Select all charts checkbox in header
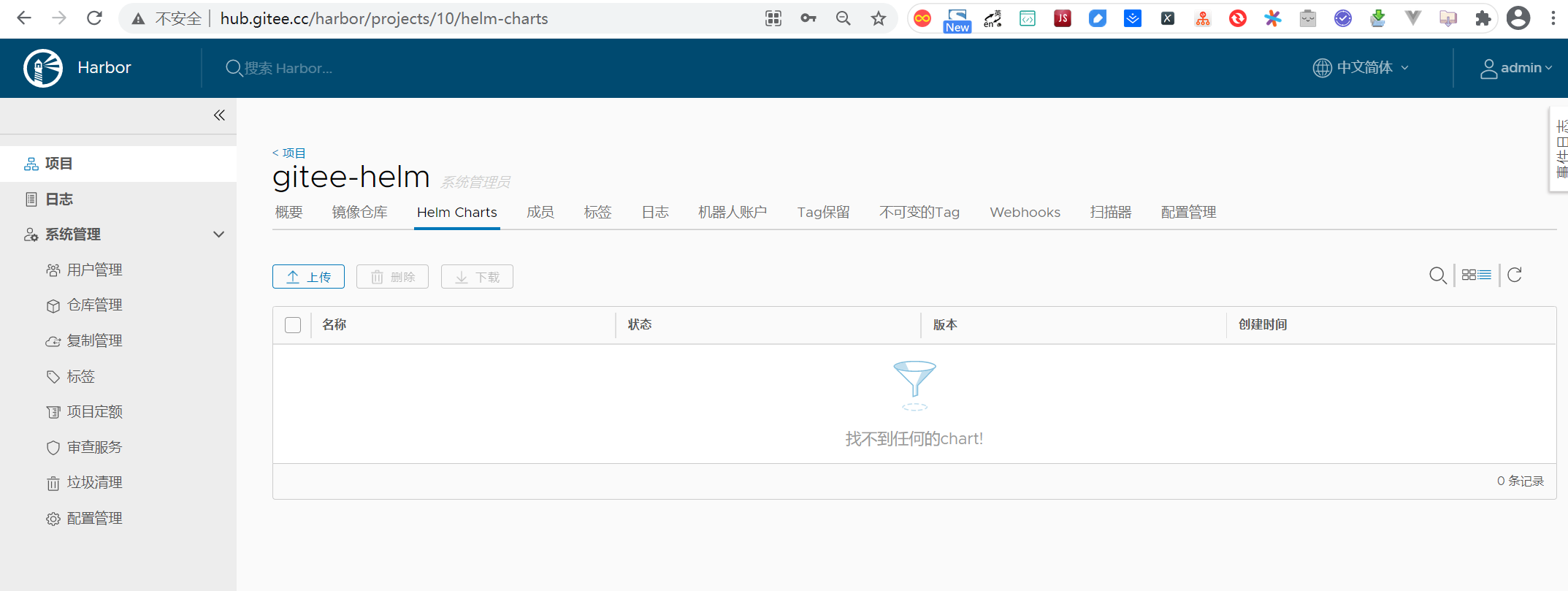This screenshot has height=591, width=1568. pyautogui.click(x=293, y=325)
